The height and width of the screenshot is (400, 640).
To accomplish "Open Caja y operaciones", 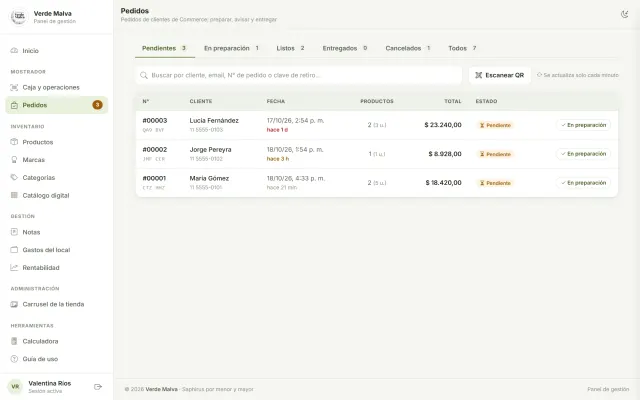I will [x=57, y=87].
